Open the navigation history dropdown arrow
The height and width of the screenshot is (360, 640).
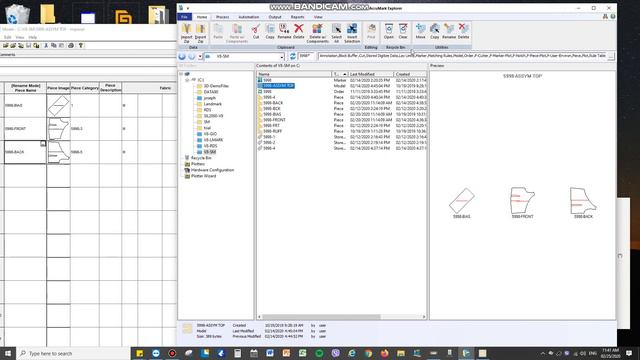[x=200, y=56]
